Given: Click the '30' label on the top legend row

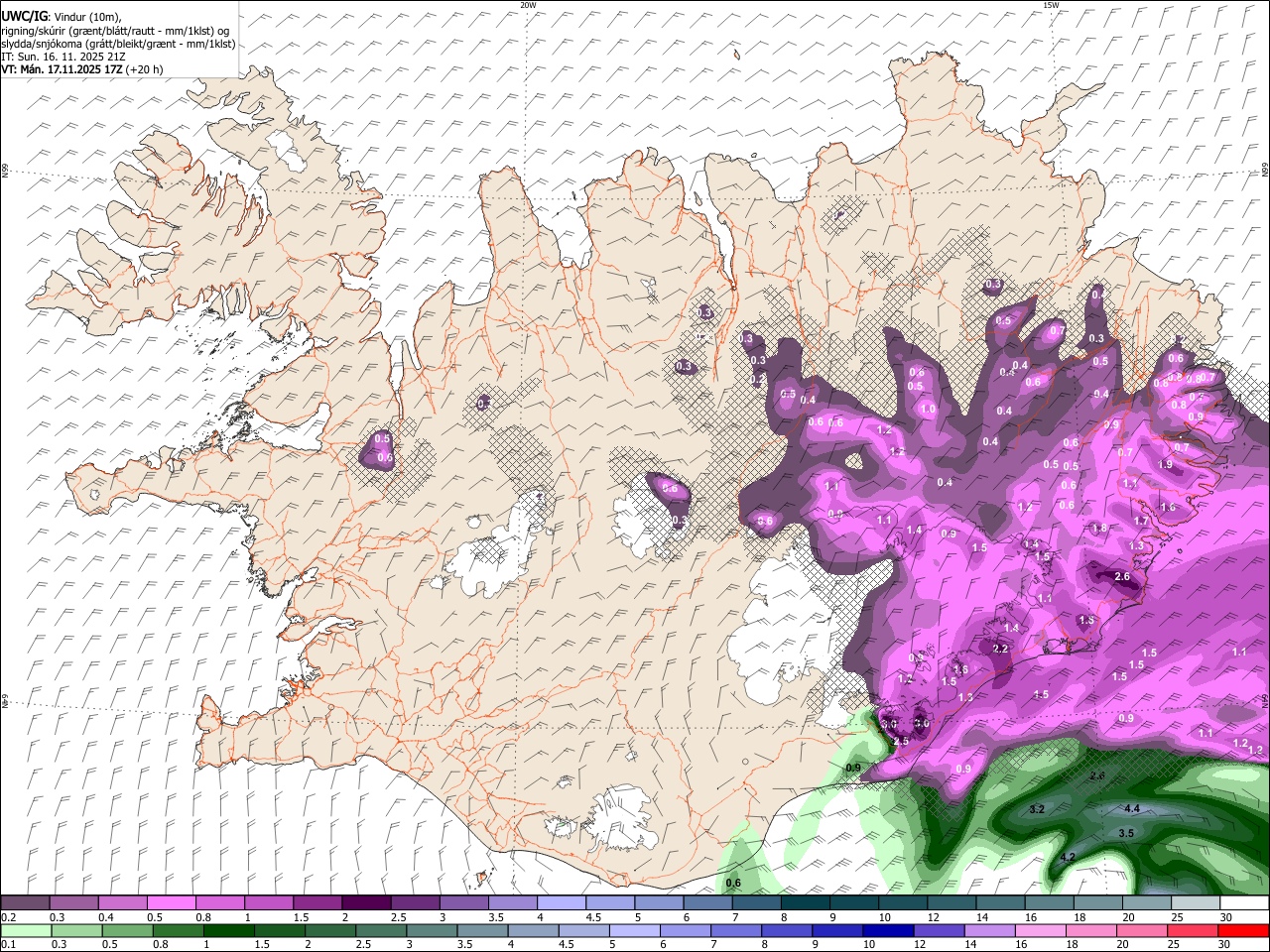Looking at the screenshot, I should (x=1226, y=917).
